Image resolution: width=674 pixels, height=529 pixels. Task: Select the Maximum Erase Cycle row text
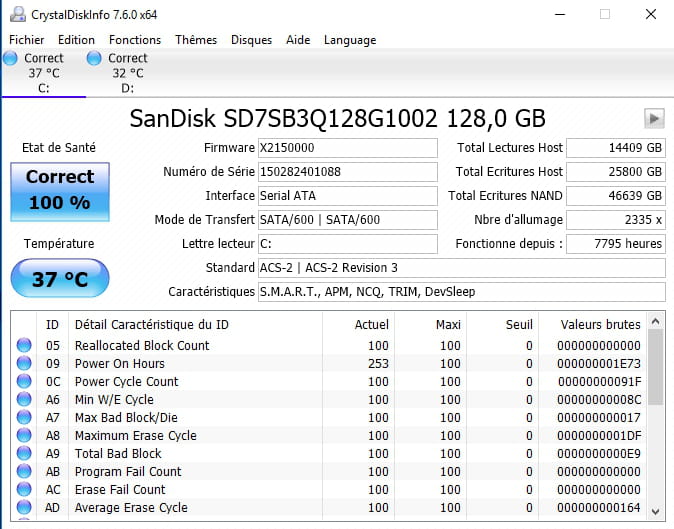pos(135,436)
